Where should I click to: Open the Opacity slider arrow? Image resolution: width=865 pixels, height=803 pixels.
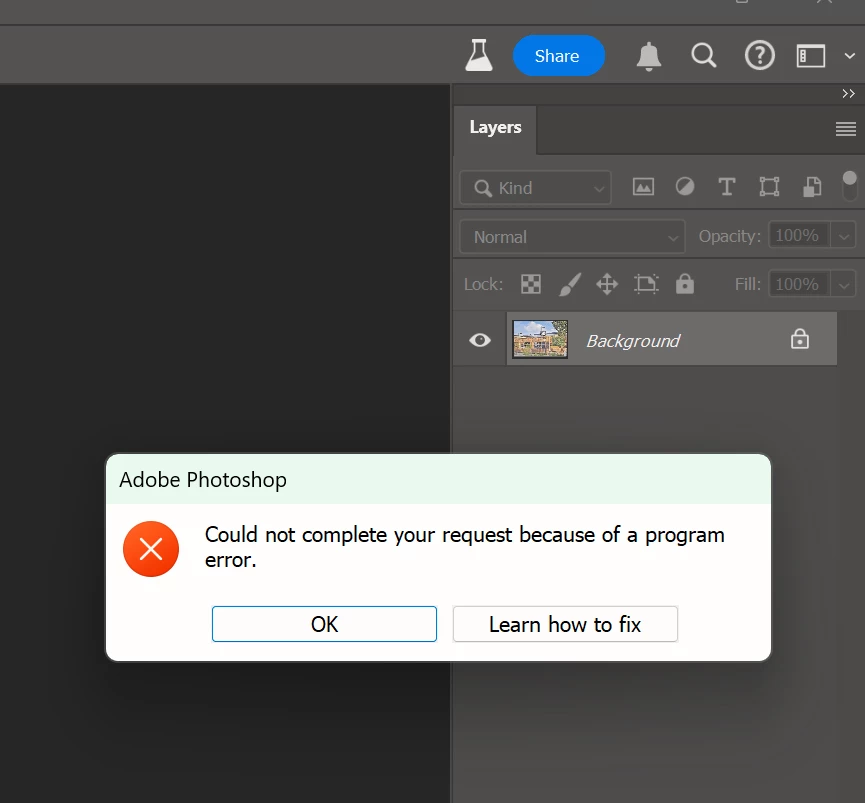843,237
